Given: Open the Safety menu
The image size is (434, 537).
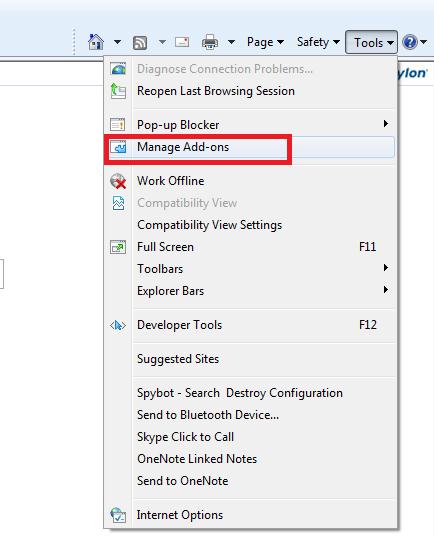Looking at the screenshot, I should [318, 42].
